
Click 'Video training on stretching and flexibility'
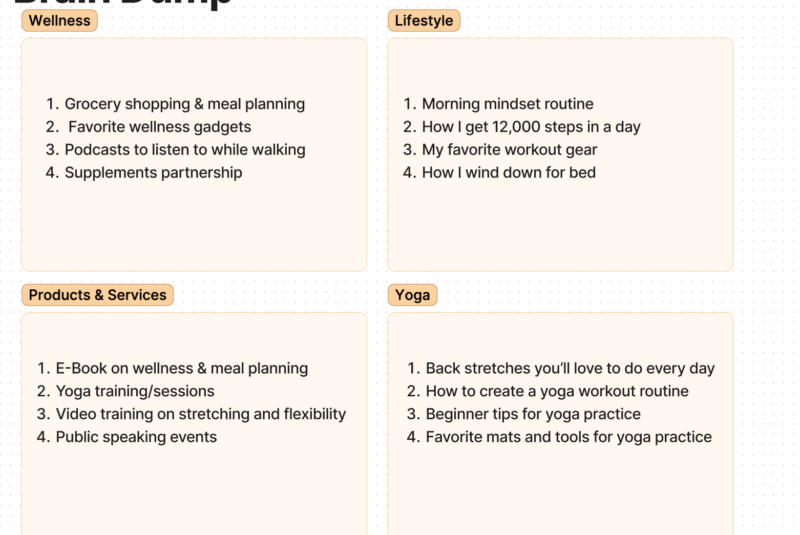[x=201, y=414]
